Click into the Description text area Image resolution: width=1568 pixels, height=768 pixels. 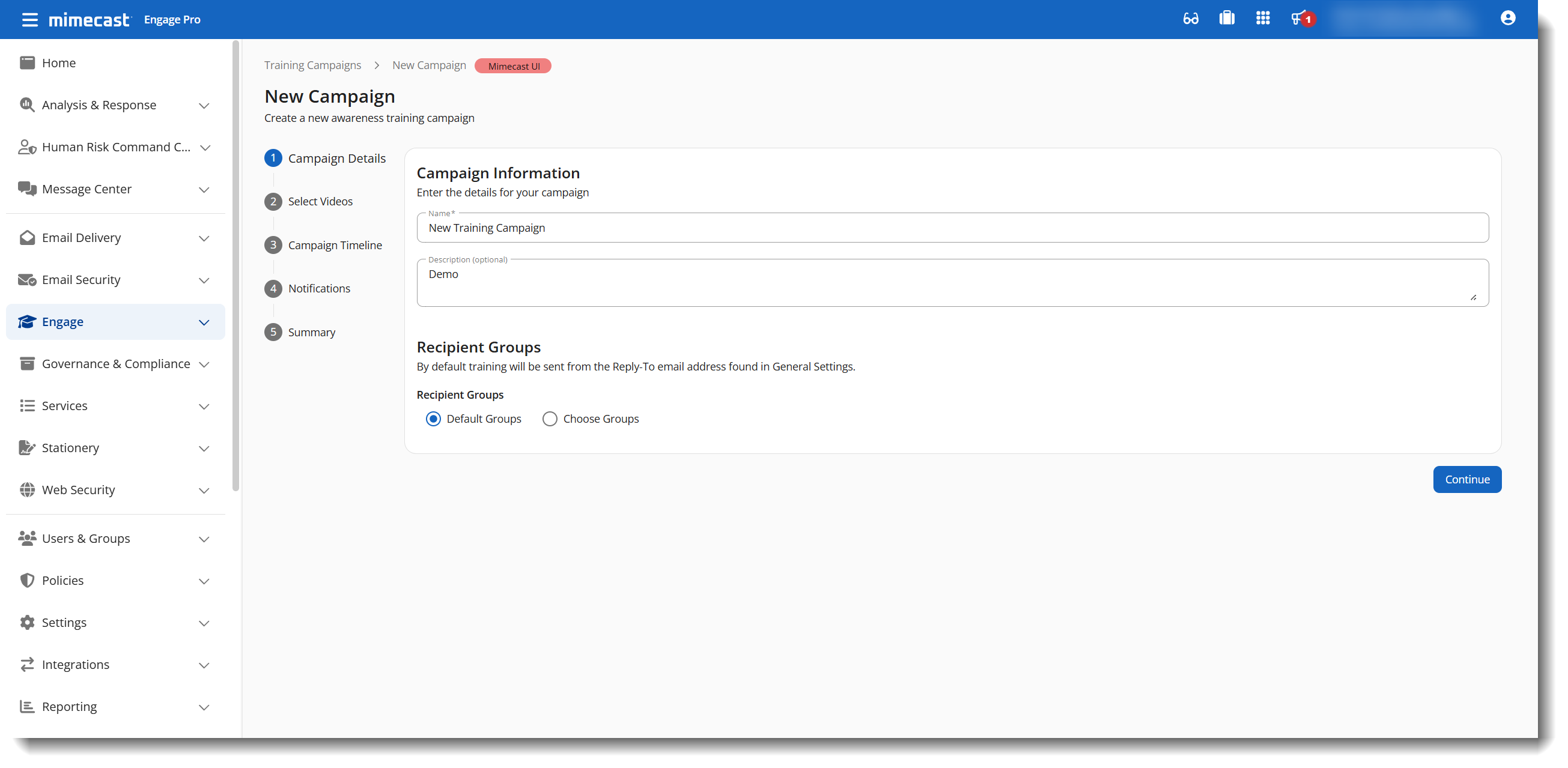pyautogui.click(x=953, y=282)
